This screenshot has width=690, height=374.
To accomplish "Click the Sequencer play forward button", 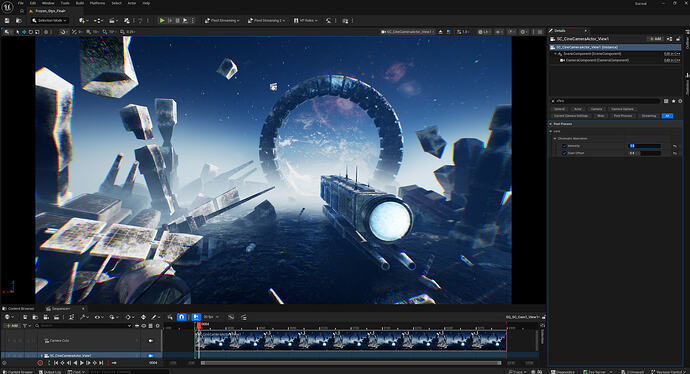I will [82, 363].
